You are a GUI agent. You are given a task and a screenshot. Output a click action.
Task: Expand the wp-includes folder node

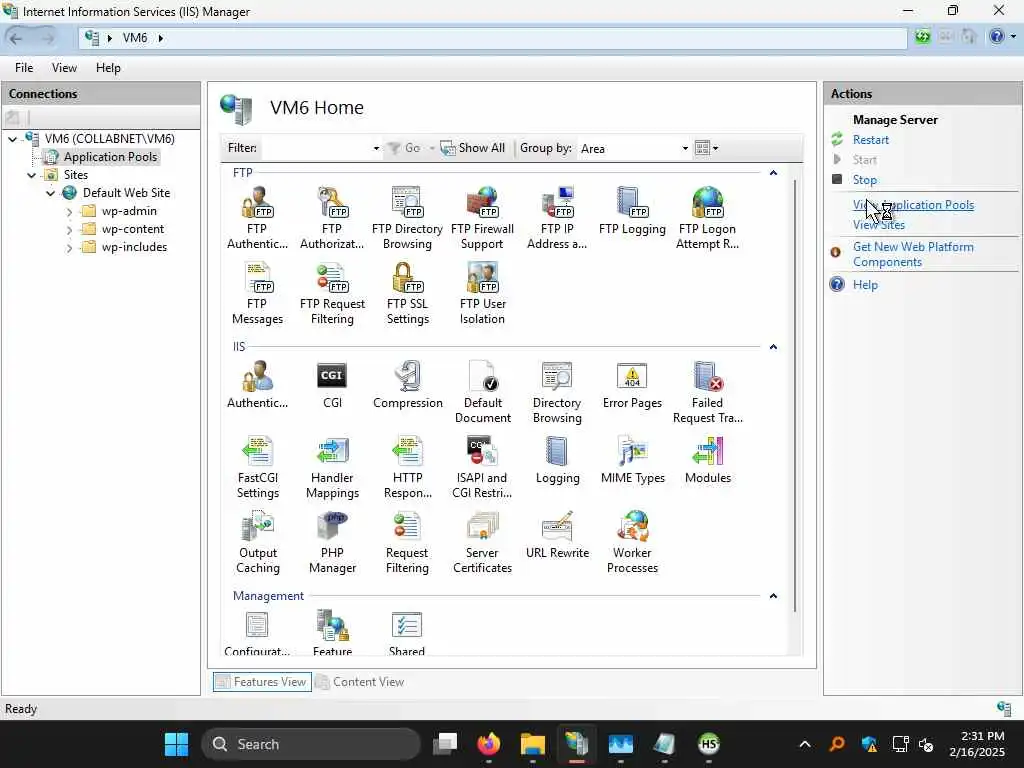point(69,248)
